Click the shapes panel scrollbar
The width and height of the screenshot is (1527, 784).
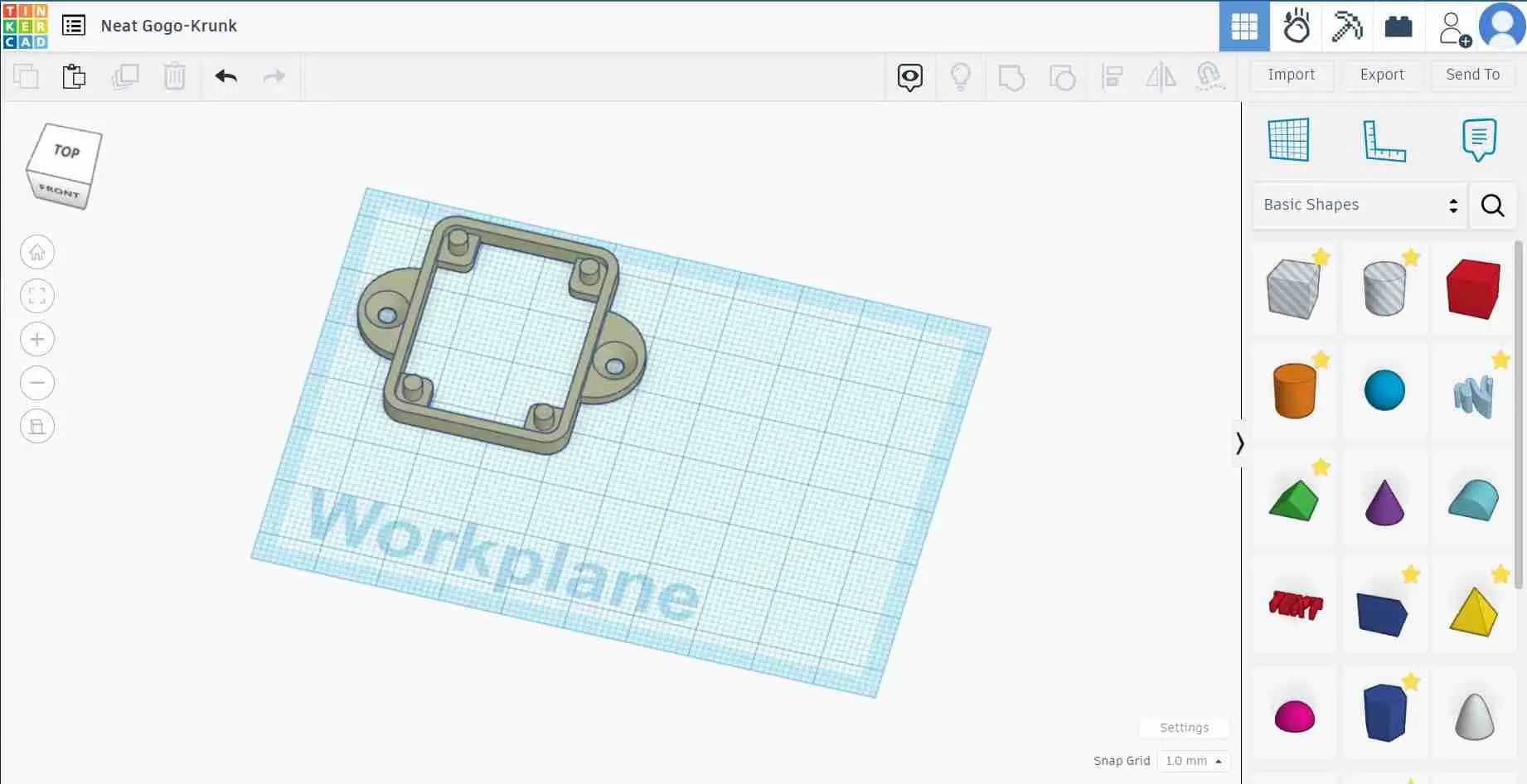pos(1519,414)
